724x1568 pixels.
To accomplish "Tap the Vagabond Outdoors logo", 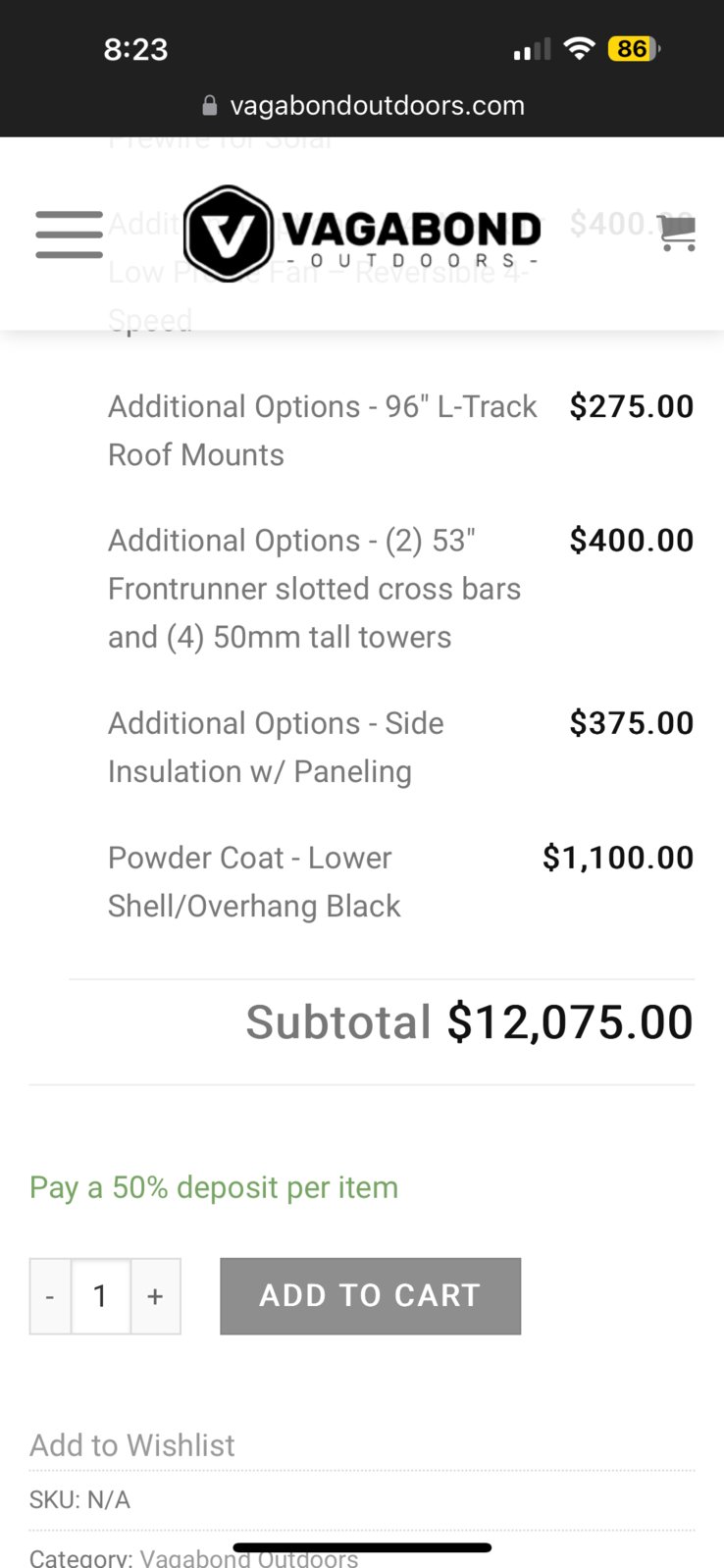I will pyautogui.click(x=362, y=234).
